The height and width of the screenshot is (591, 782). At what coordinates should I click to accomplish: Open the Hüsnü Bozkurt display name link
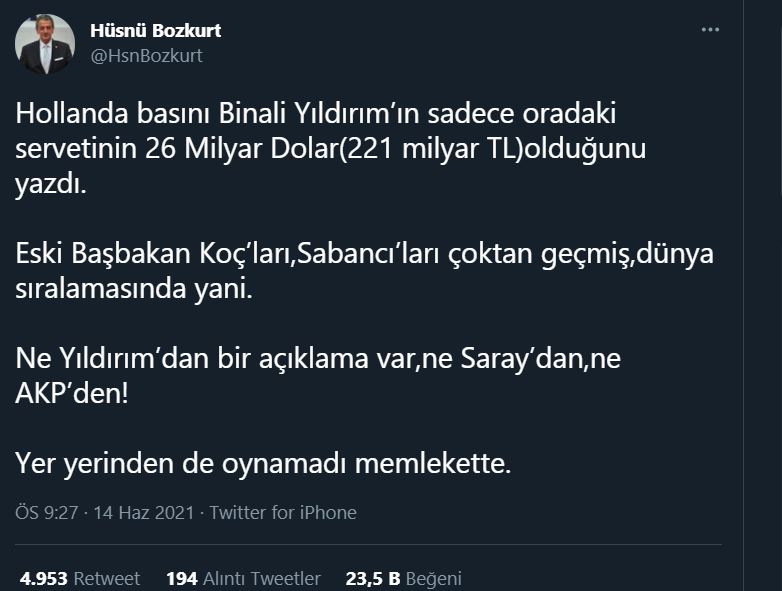click(x=155, y=31)
